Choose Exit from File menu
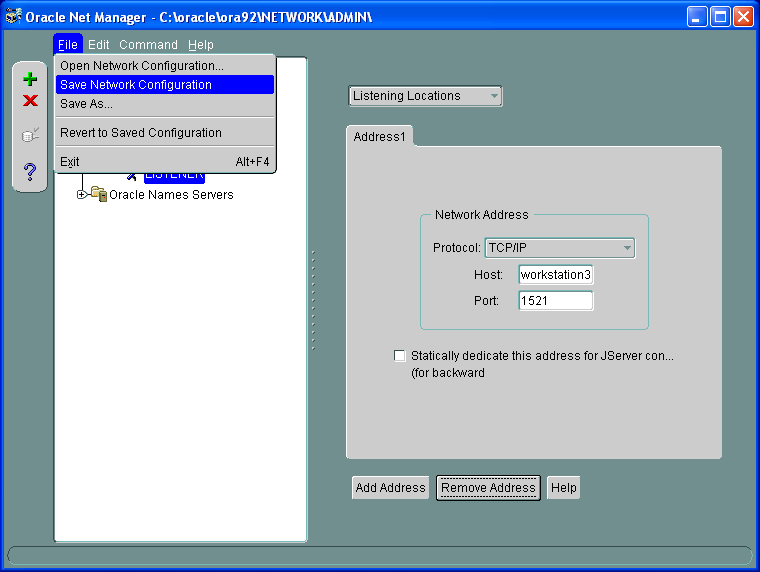 click(x=165, y=161)
